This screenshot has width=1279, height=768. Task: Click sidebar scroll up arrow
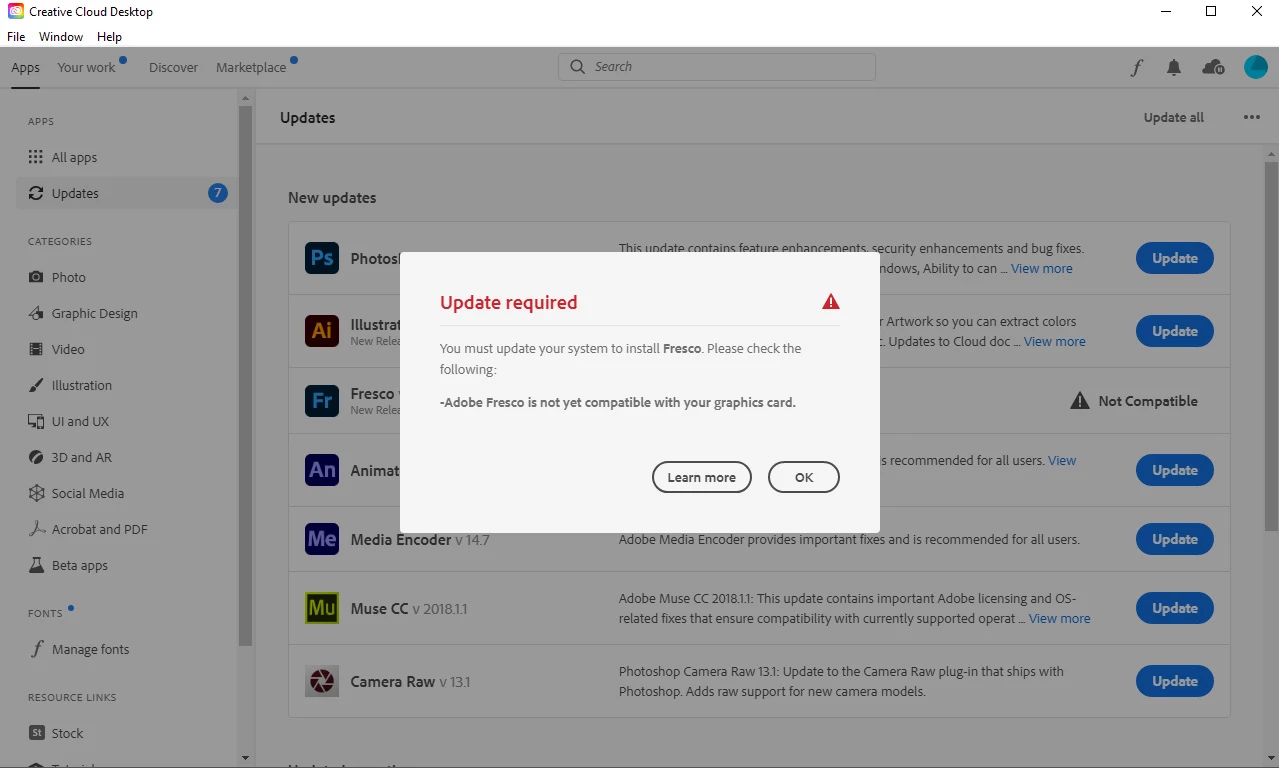coord(245,98)
